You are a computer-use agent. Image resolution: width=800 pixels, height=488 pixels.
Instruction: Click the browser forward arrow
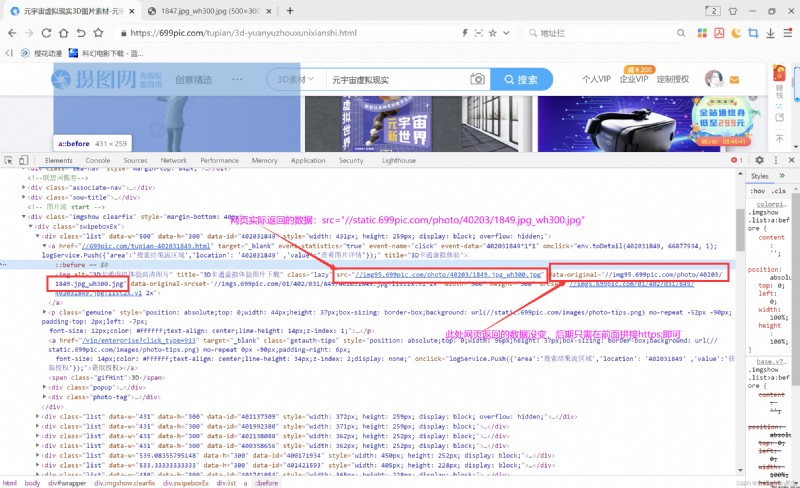[29, 33]
